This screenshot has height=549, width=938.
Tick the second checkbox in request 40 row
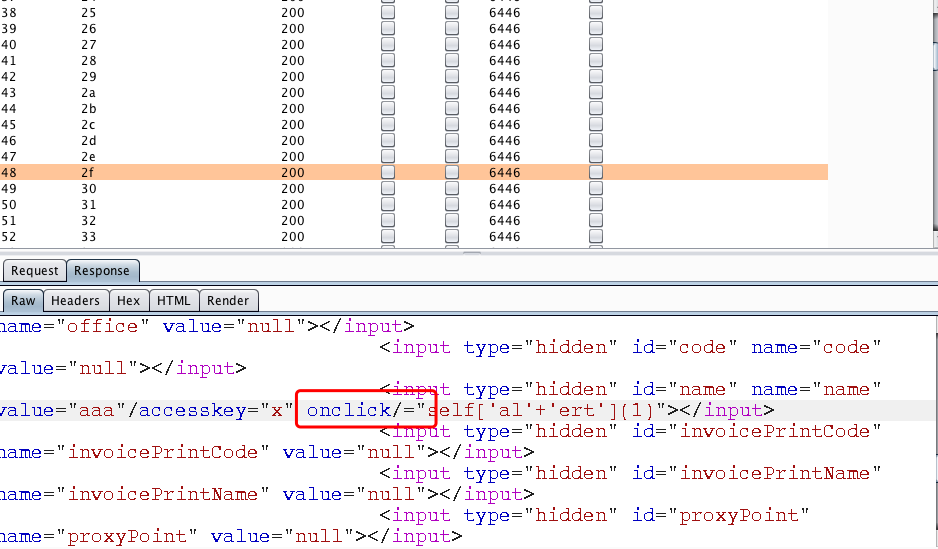(x=452, y=44)
